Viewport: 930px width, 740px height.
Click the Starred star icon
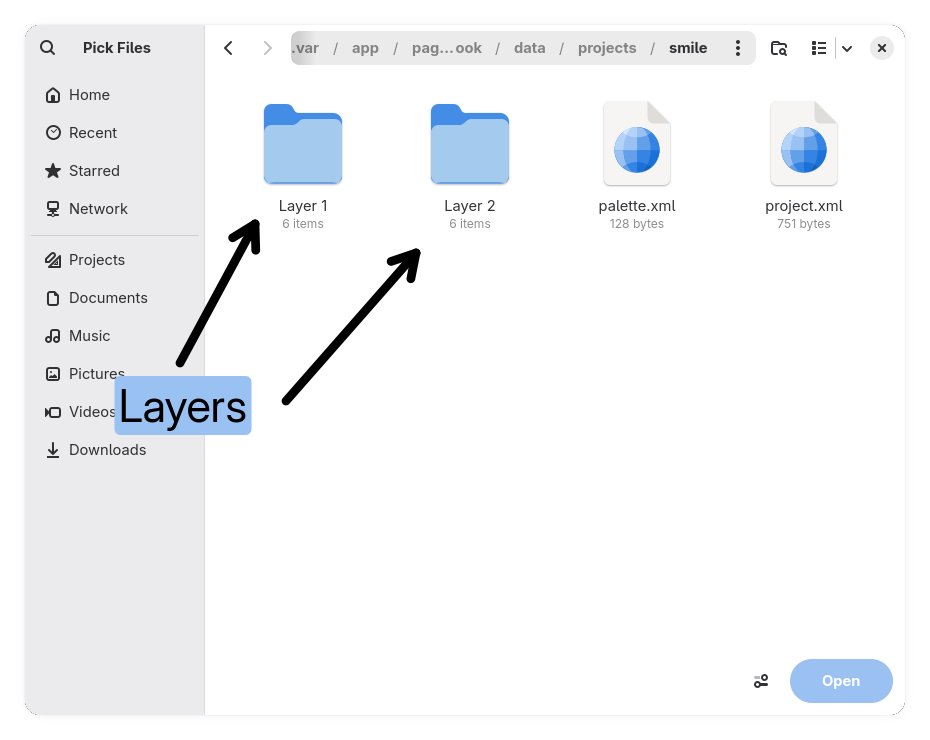(x=53, y=171)
